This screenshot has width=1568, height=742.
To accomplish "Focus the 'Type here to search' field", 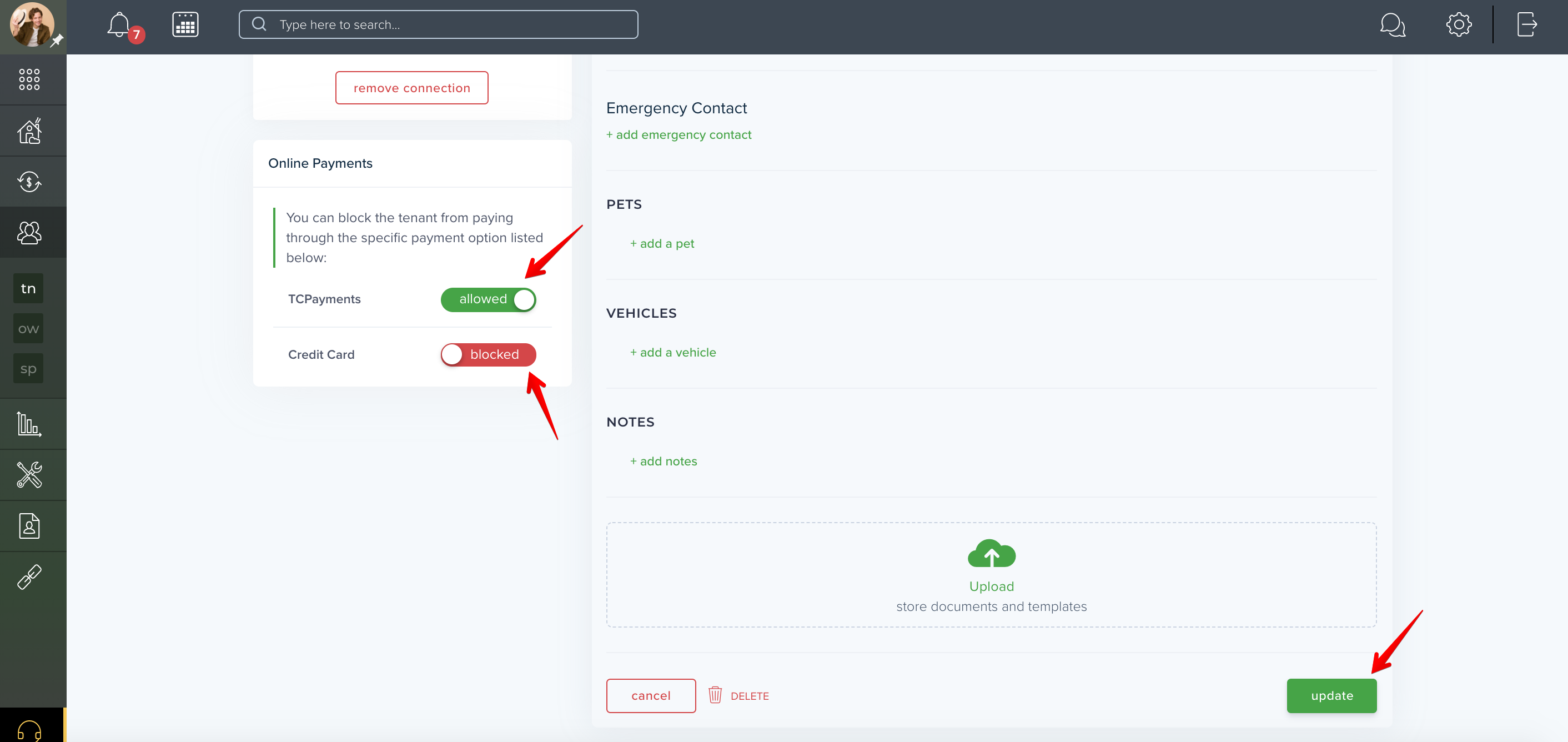I will coord(438,24).
